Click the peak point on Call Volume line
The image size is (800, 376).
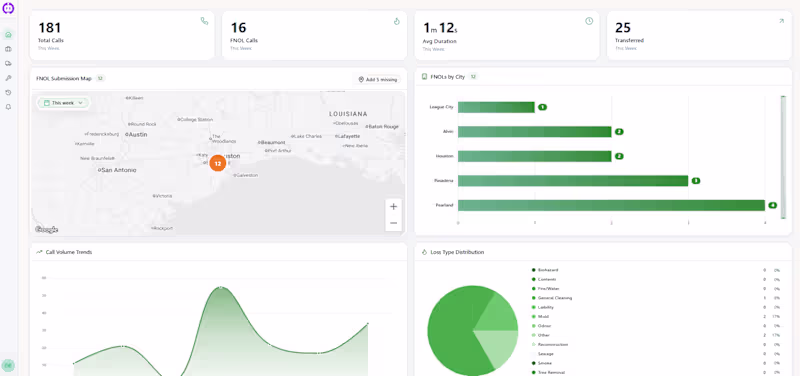point(220,287)
